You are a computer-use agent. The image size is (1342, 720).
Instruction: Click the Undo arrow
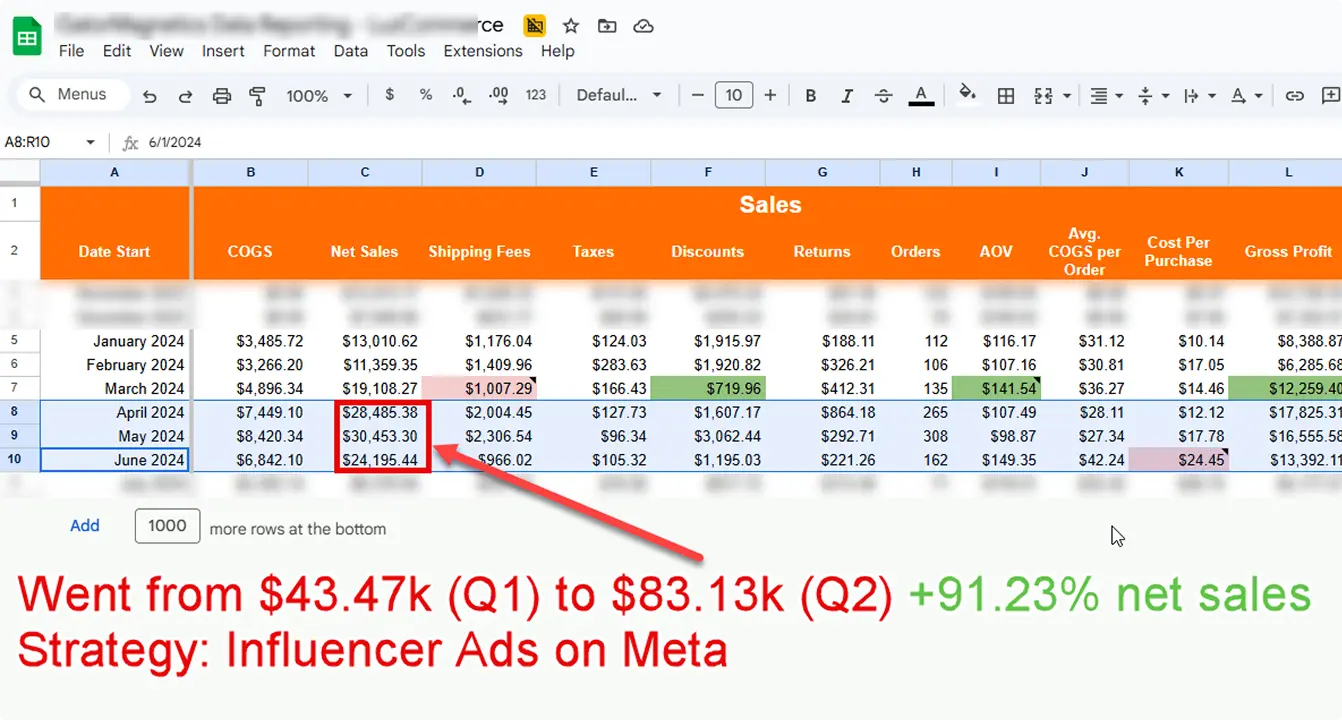point(150,96)
